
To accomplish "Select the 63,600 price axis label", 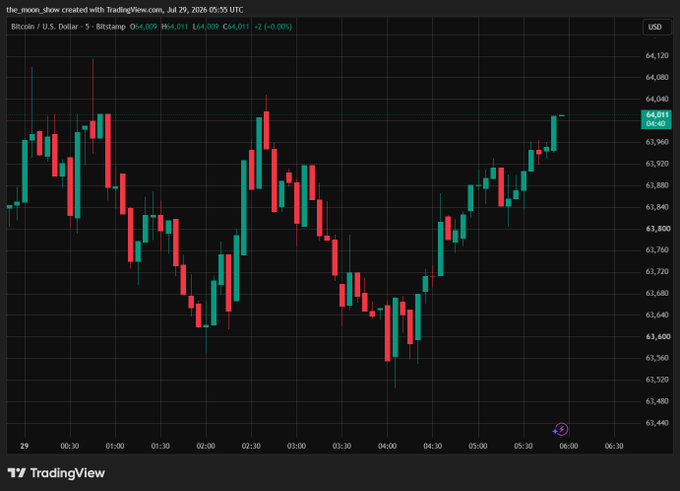I will tap(657, 337).
